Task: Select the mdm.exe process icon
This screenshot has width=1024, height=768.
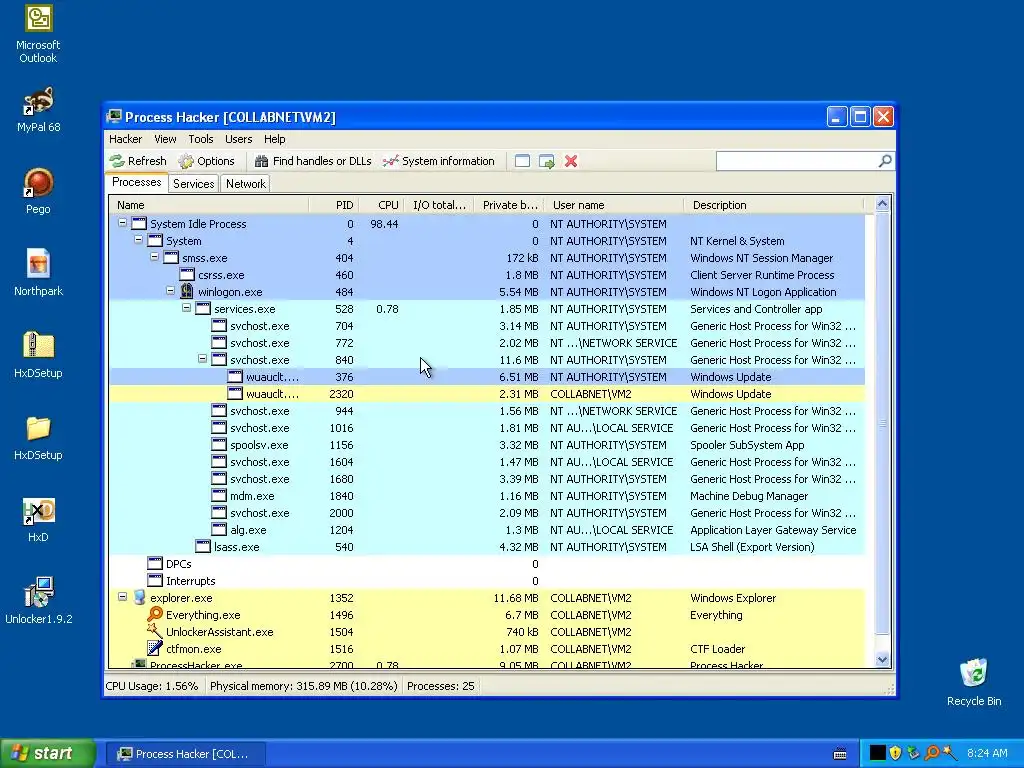Action: (x=219, y=495)
